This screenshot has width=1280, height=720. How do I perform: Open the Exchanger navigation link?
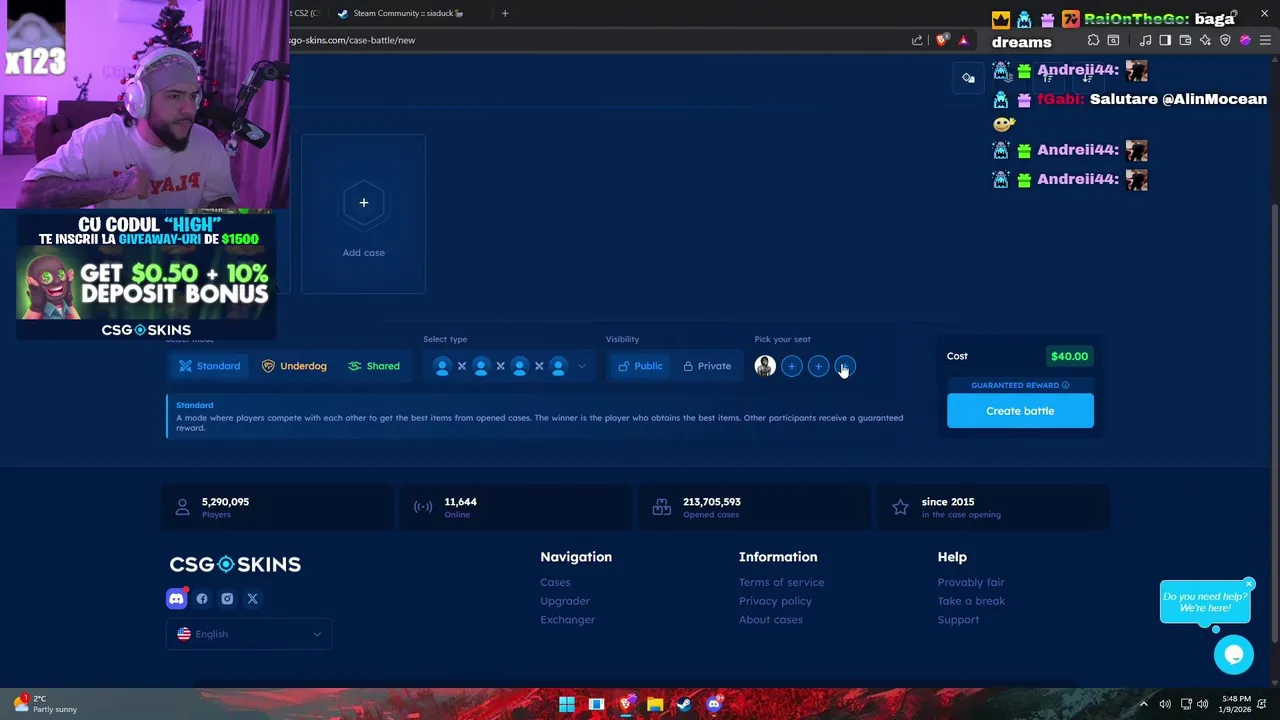click(567, 620)
